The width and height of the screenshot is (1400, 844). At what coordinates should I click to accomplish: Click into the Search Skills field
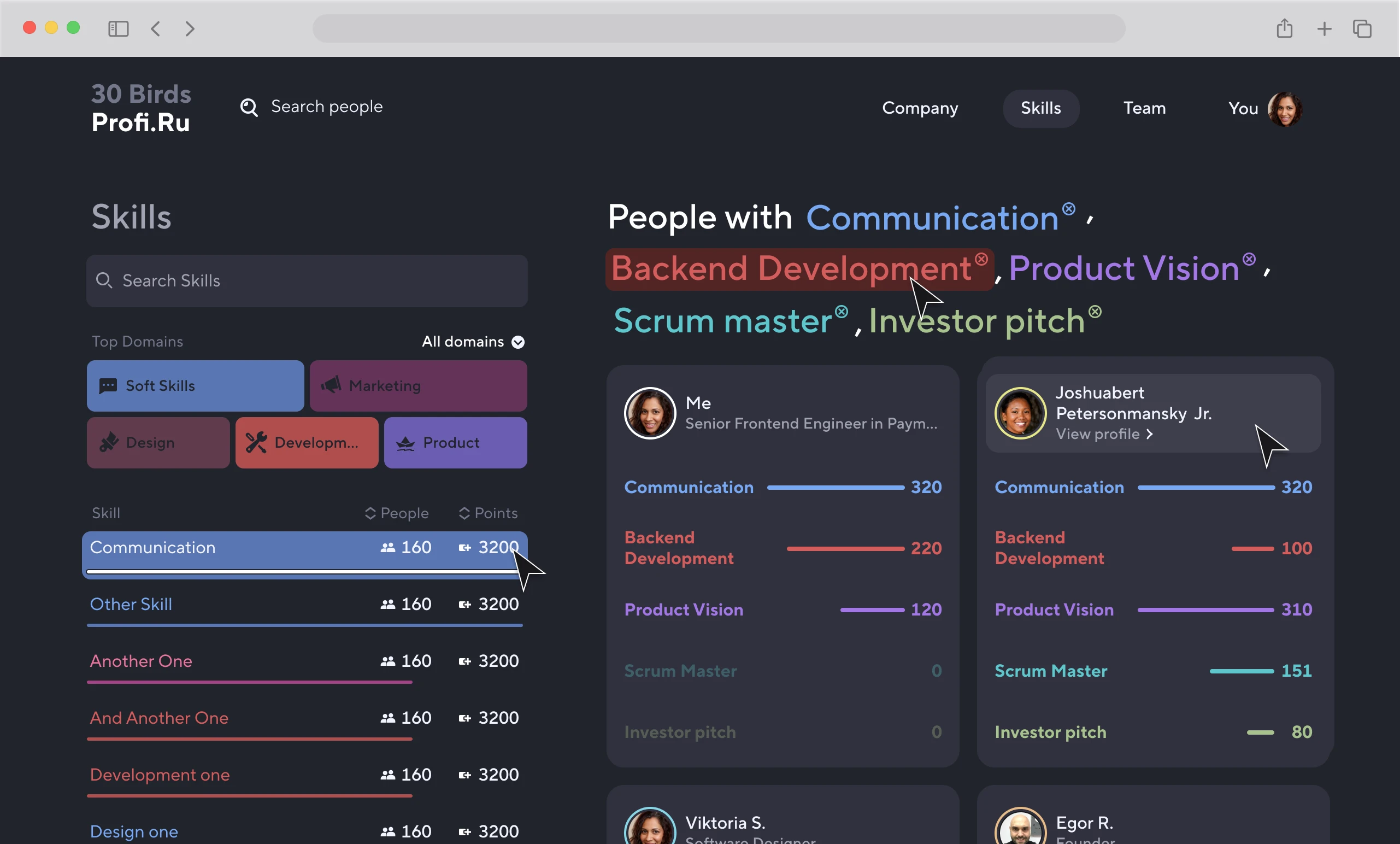pyautogui.click(x=307, y=281)
